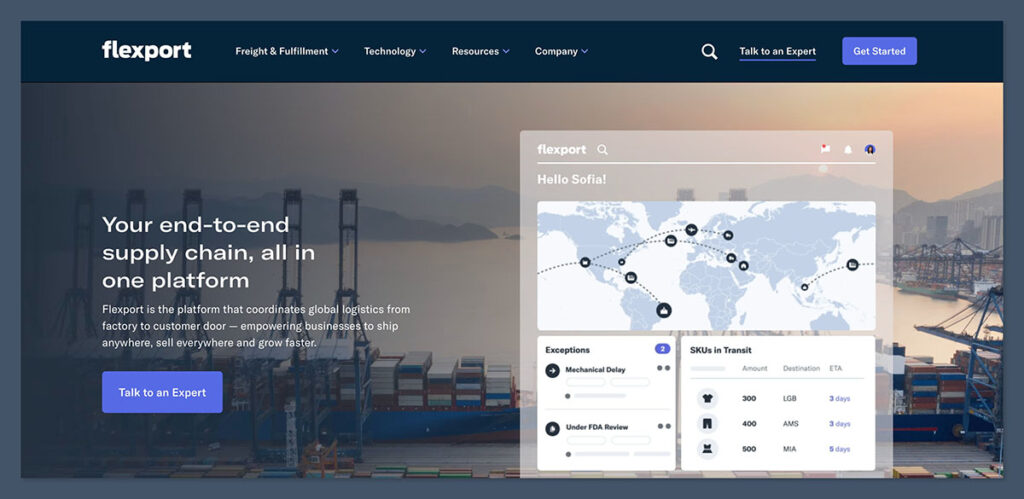
Task: Click the 3 days ETA in the LGB row
Action: pos(839,398)
